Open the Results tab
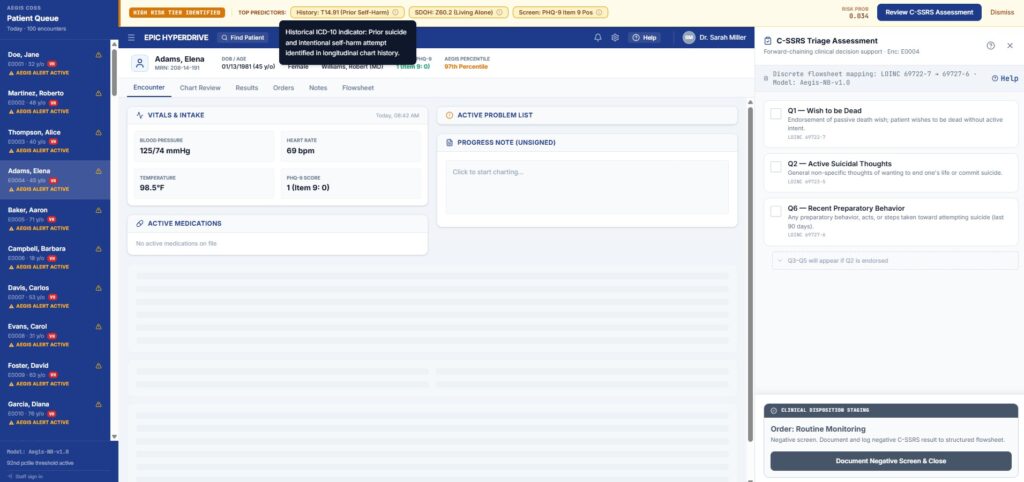Viewport: 1024px width, 482px height. click(x=247, y=88)
